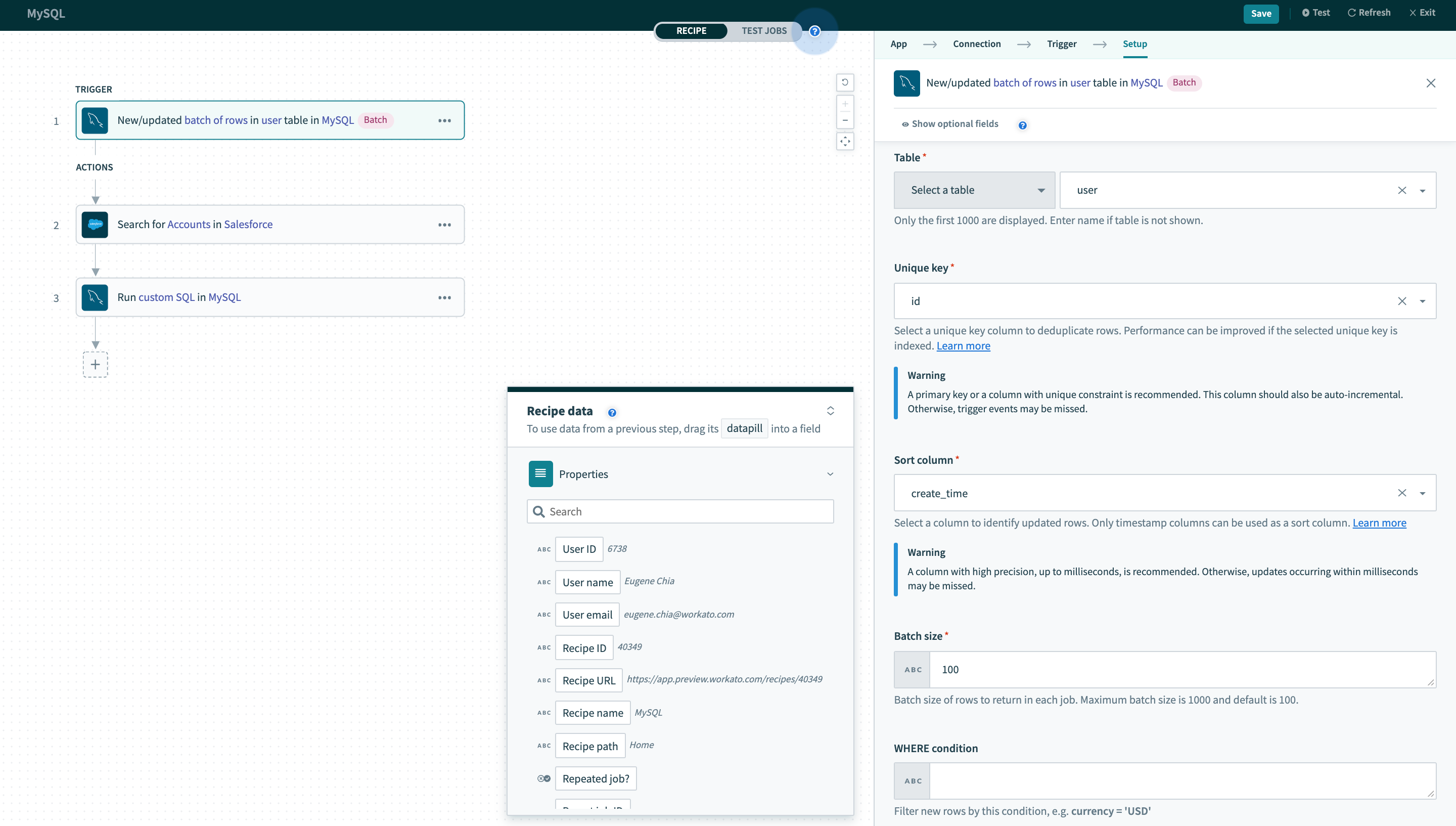This screenshot has height=826, width=1456.
Task: Collapse the Properties section
Action: click(x=830, y=474)
